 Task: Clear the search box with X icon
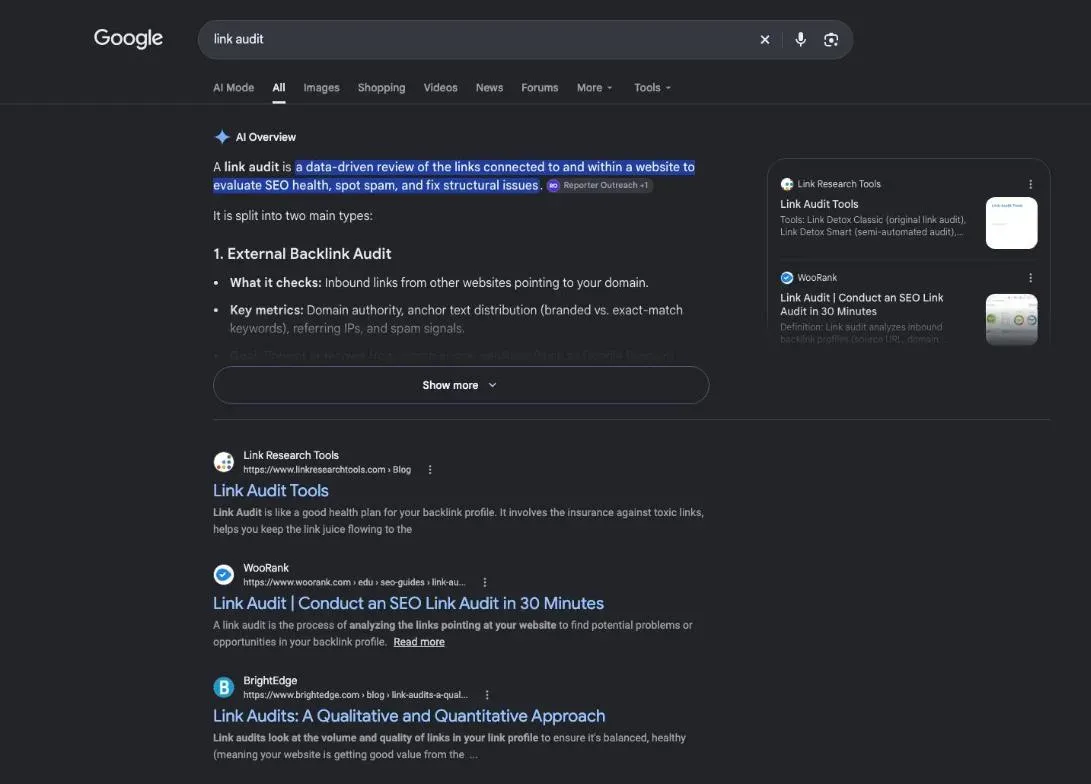pyautogui.click(x=765, y=40)
